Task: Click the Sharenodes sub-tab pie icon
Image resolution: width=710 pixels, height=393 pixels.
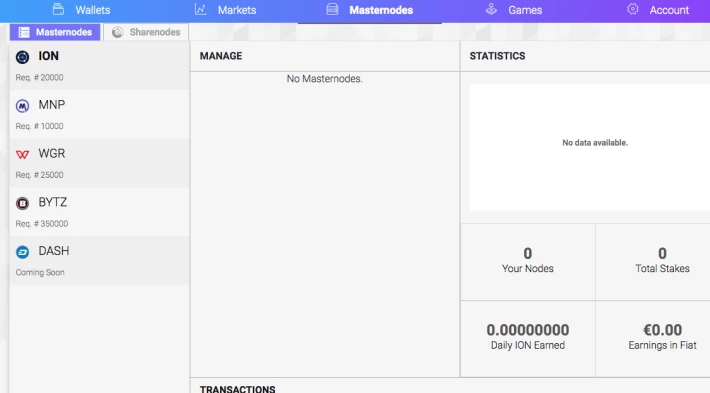Action: coord(118,32)
